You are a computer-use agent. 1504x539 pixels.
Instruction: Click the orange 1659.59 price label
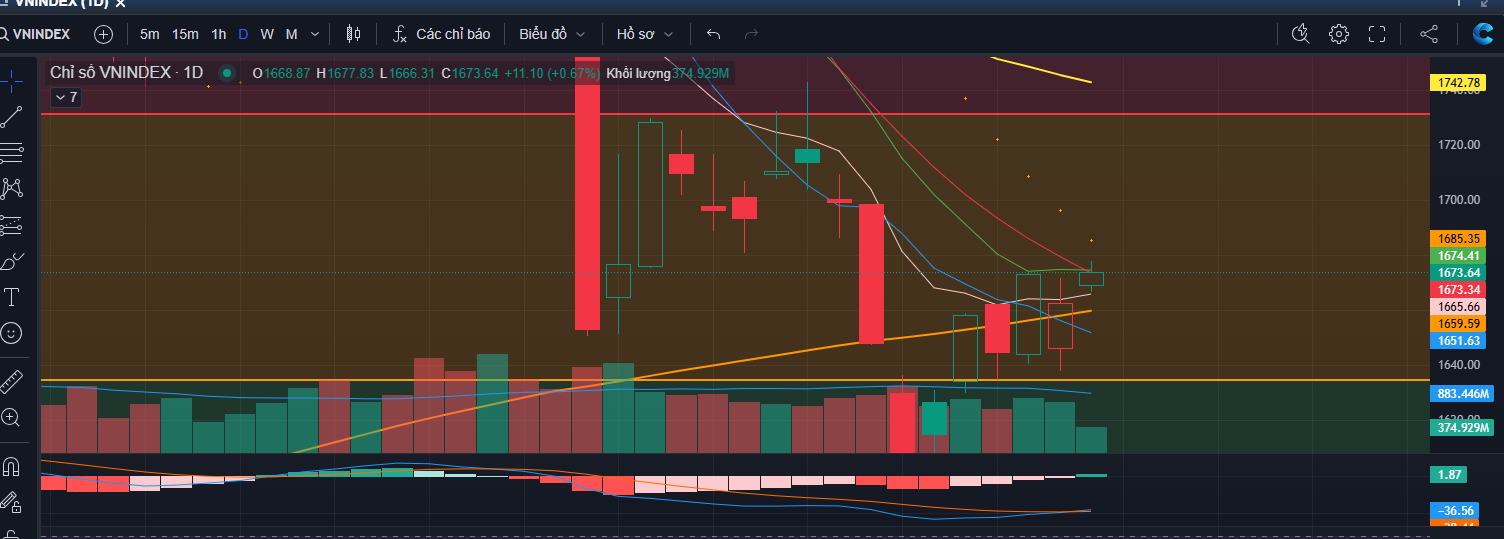click(1456, 324)
